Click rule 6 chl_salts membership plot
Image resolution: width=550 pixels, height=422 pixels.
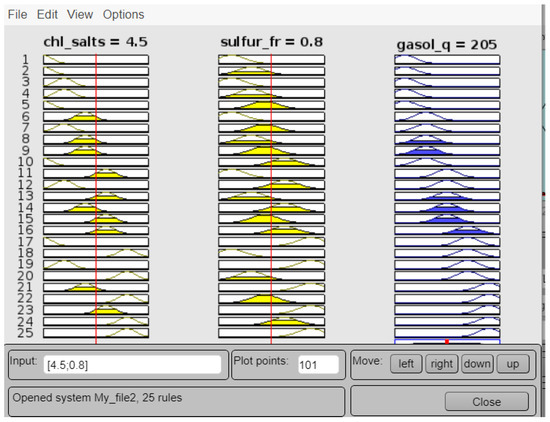point(96,116)
